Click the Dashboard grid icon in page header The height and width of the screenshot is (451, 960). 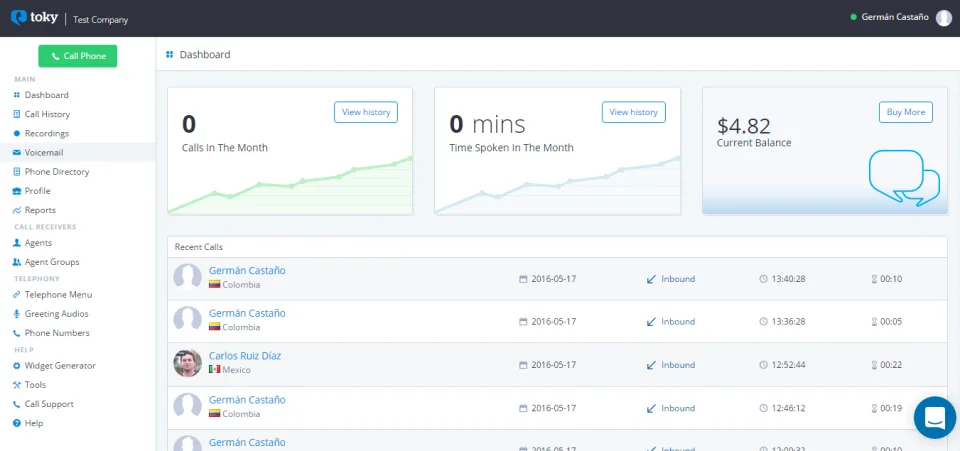click(170, 54)
